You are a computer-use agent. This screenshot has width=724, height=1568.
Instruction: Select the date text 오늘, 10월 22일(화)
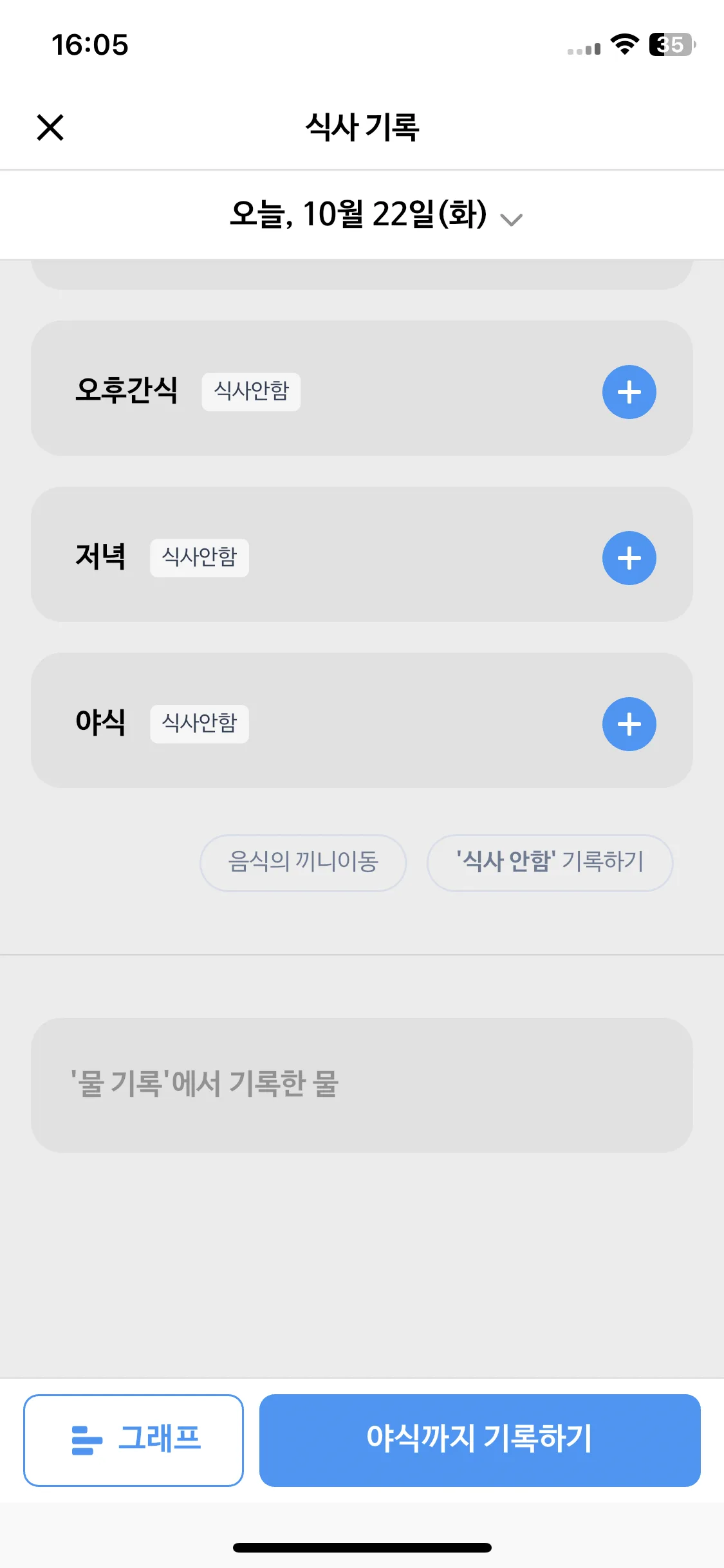coord(358,214)
